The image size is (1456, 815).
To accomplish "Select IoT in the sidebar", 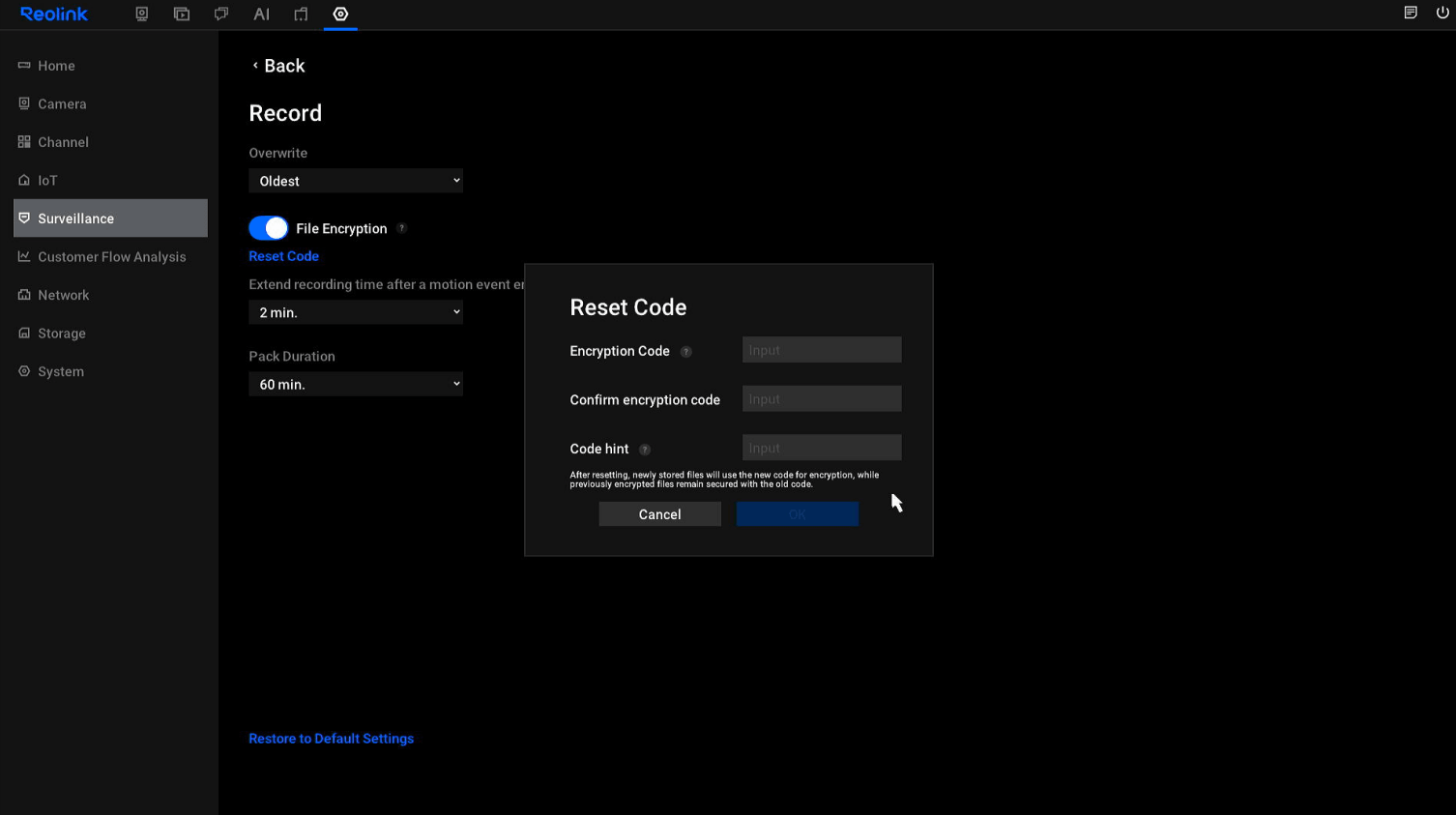I will [x=110, y=180].
